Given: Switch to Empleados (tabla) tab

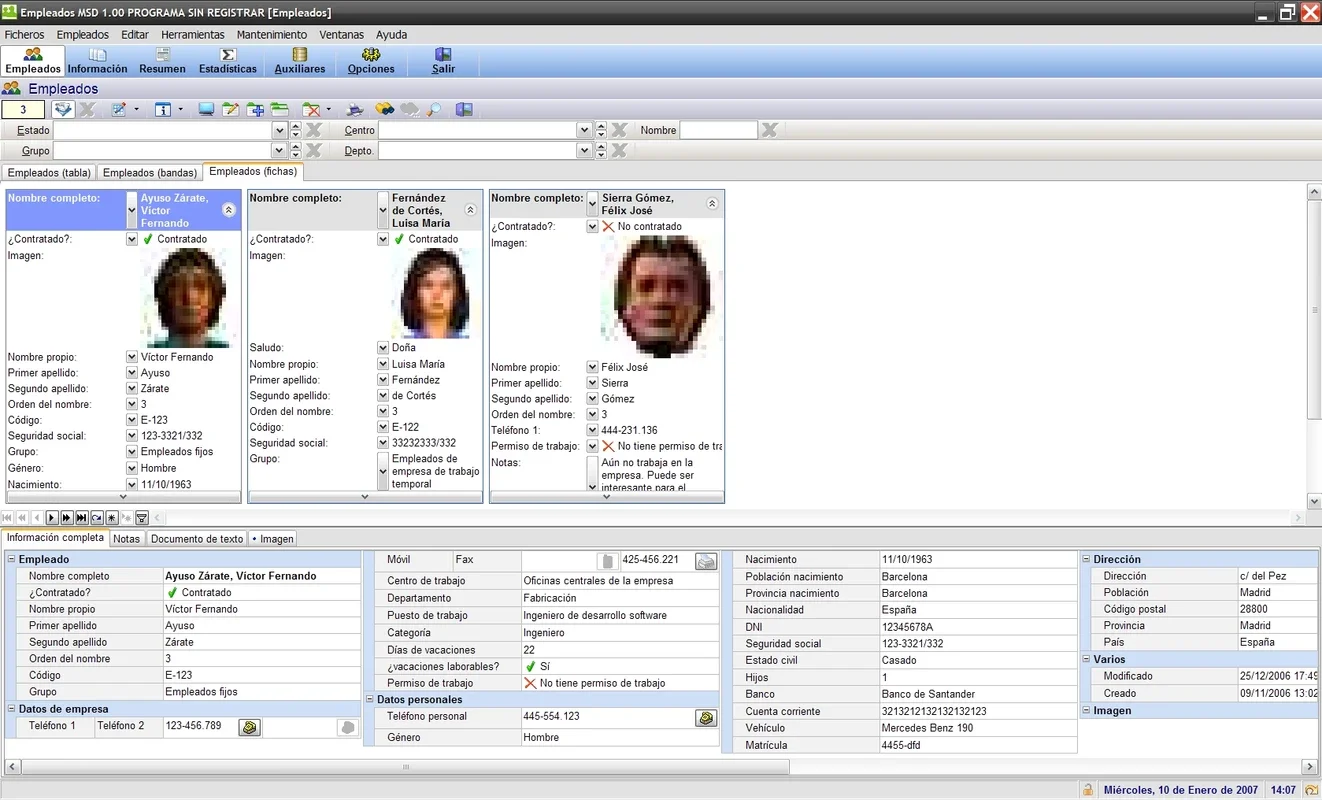Looking at the screenshot, I should click(x=49, y=173).
